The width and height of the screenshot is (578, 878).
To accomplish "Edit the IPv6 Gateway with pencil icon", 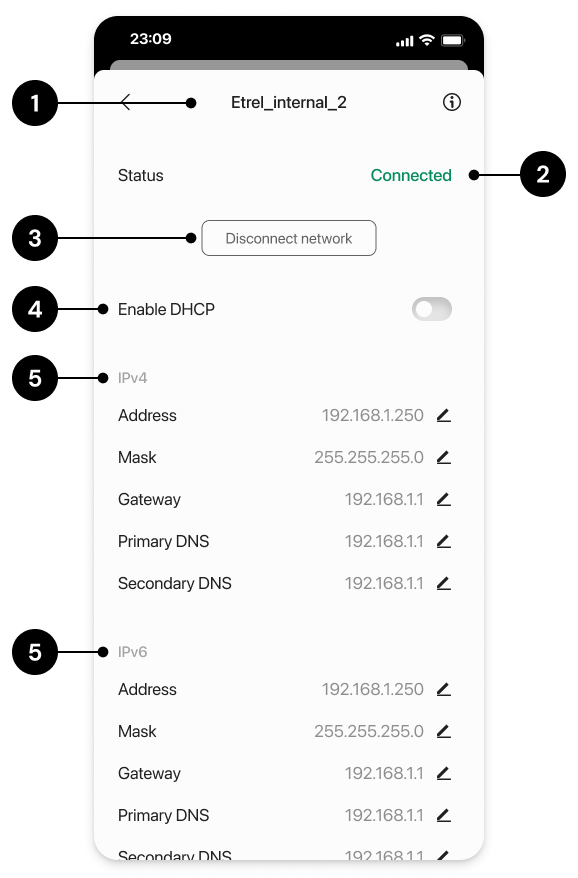I will 444,773.
